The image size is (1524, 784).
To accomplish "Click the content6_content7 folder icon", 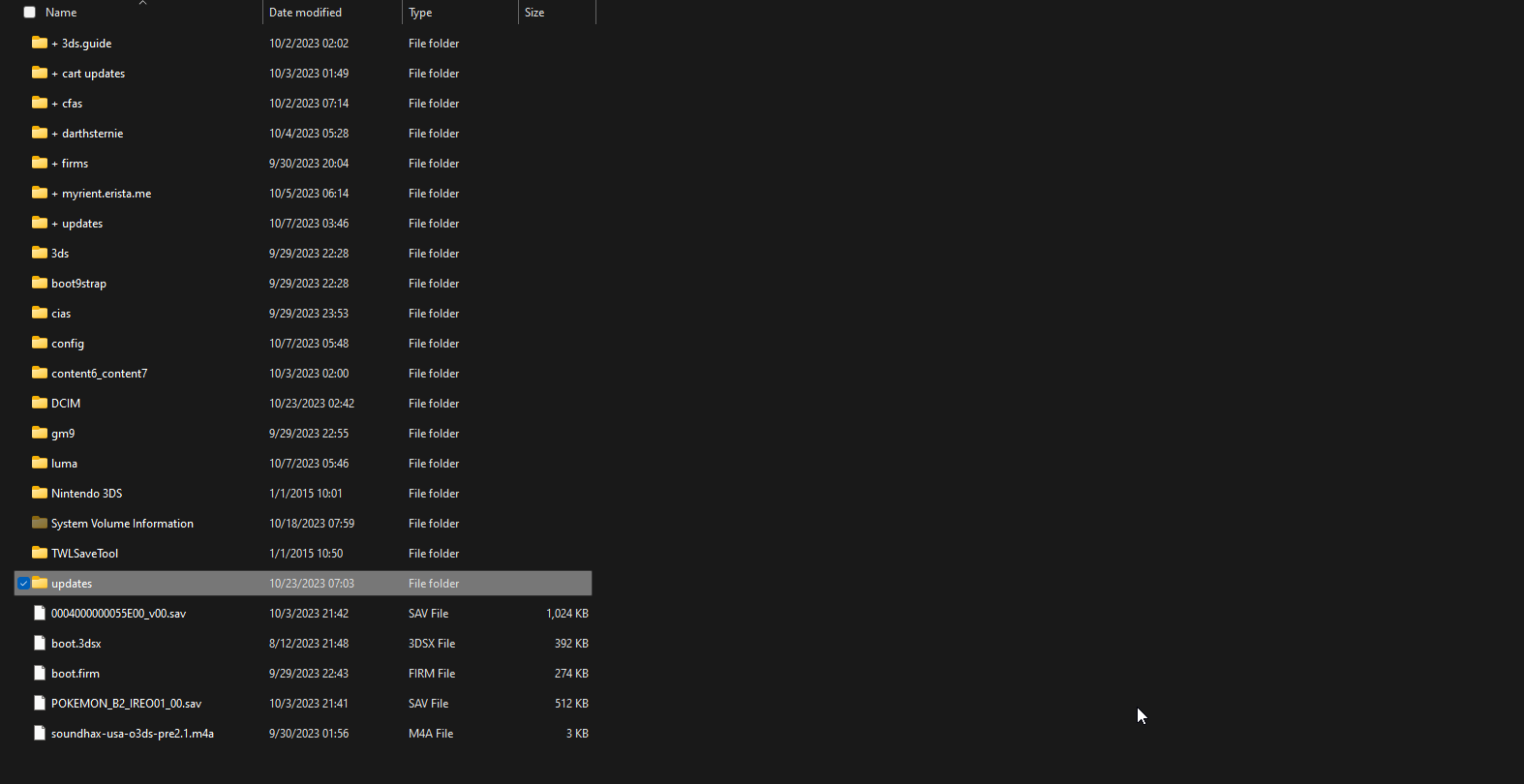I will point(40,373).
